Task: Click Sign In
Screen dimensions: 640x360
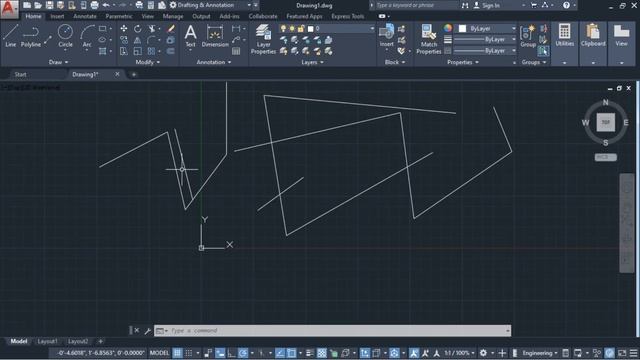Action: (491, 5)
